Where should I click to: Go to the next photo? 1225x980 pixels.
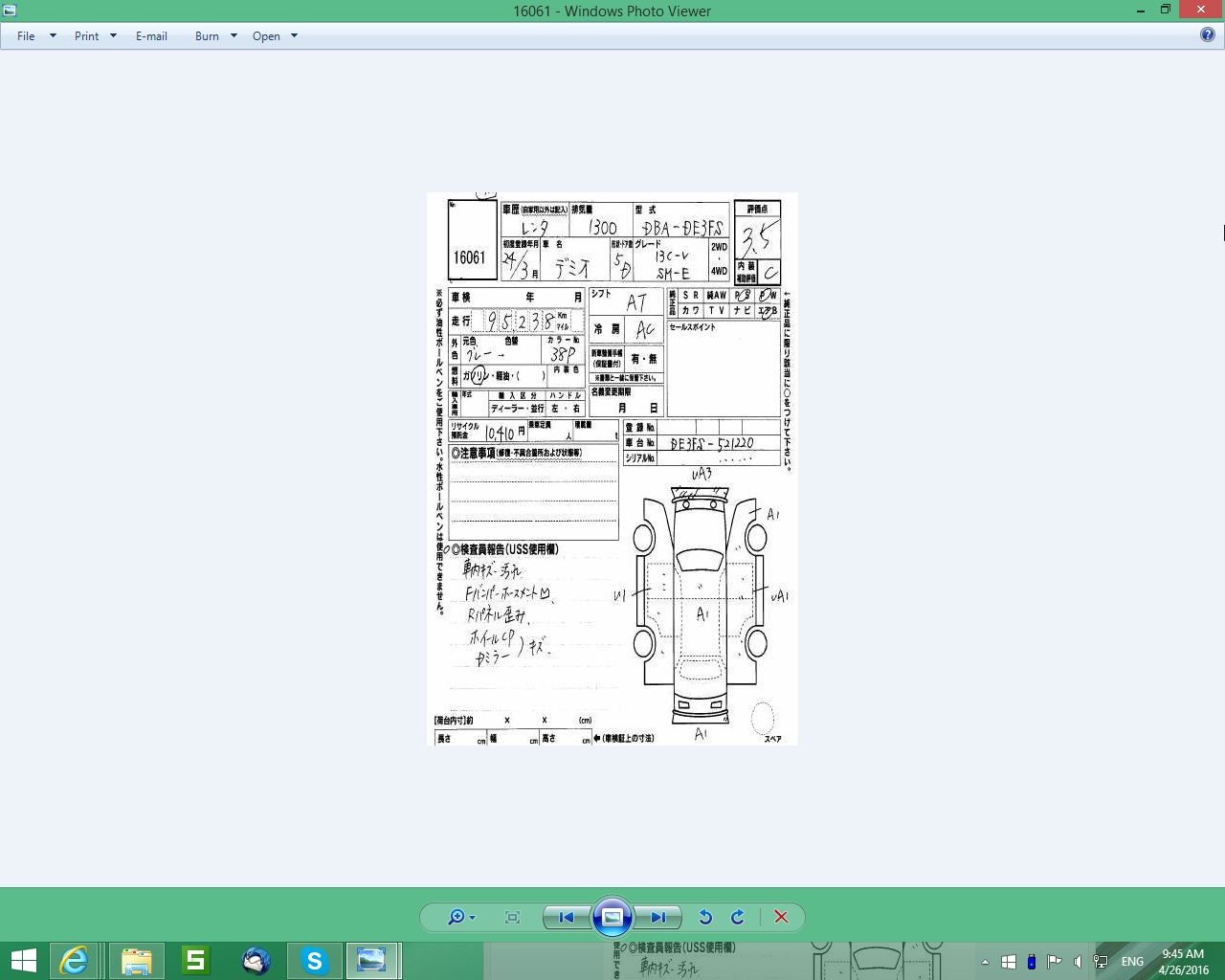pyautogui.click(x=658, y=917)
